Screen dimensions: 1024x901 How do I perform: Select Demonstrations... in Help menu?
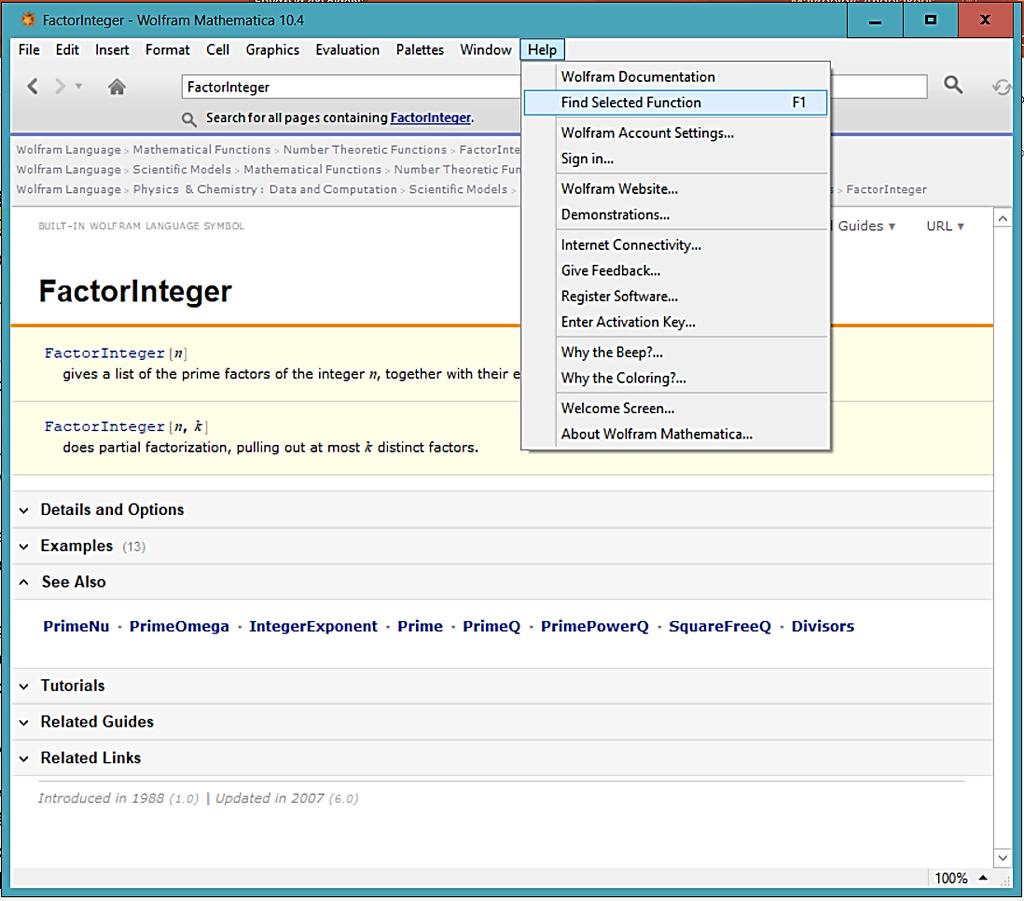[x=676, y=215]
